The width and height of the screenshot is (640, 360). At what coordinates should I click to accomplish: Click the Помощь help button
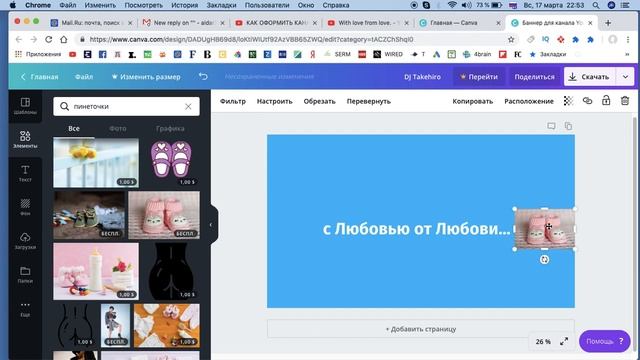tap(604, 341)
